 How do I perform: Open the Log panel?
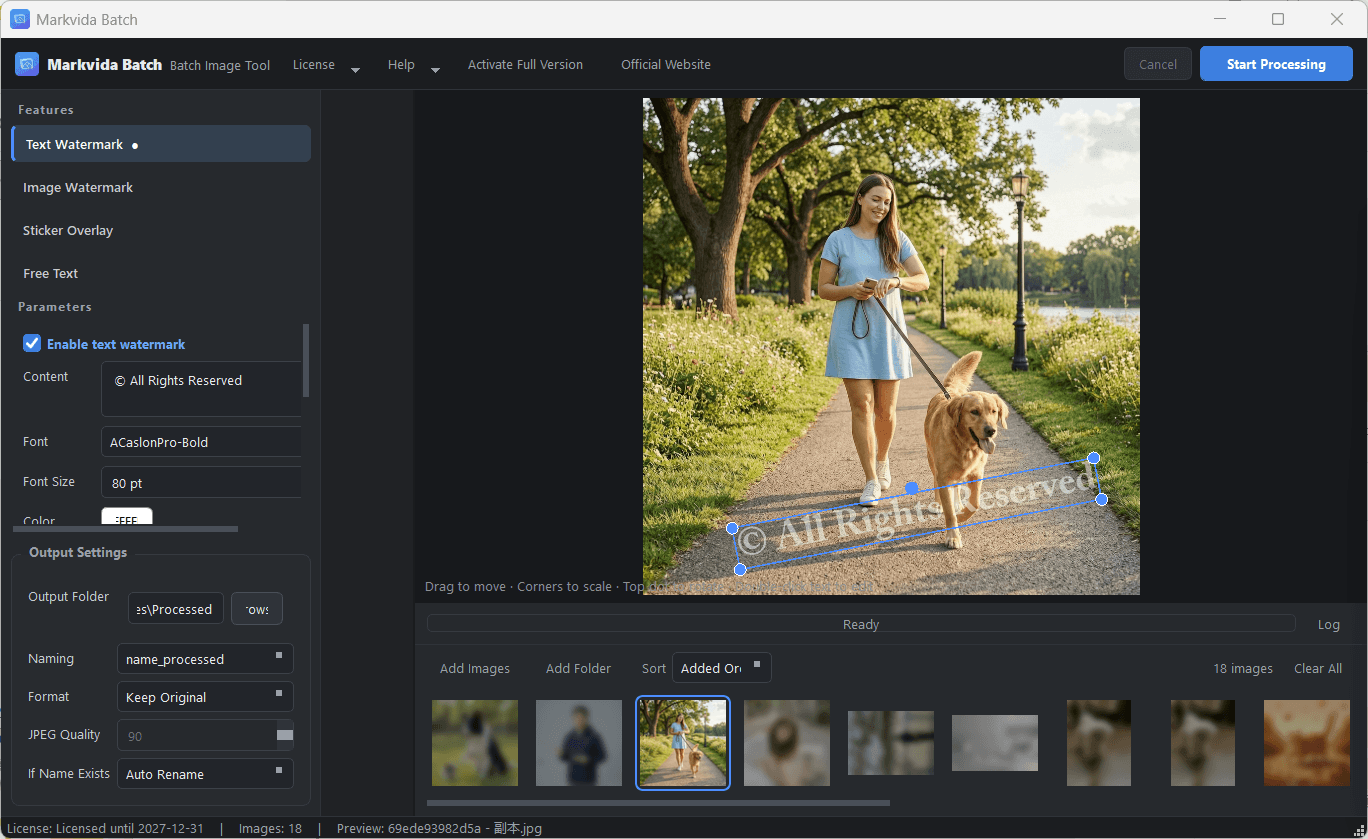(x=1329, y=624)
